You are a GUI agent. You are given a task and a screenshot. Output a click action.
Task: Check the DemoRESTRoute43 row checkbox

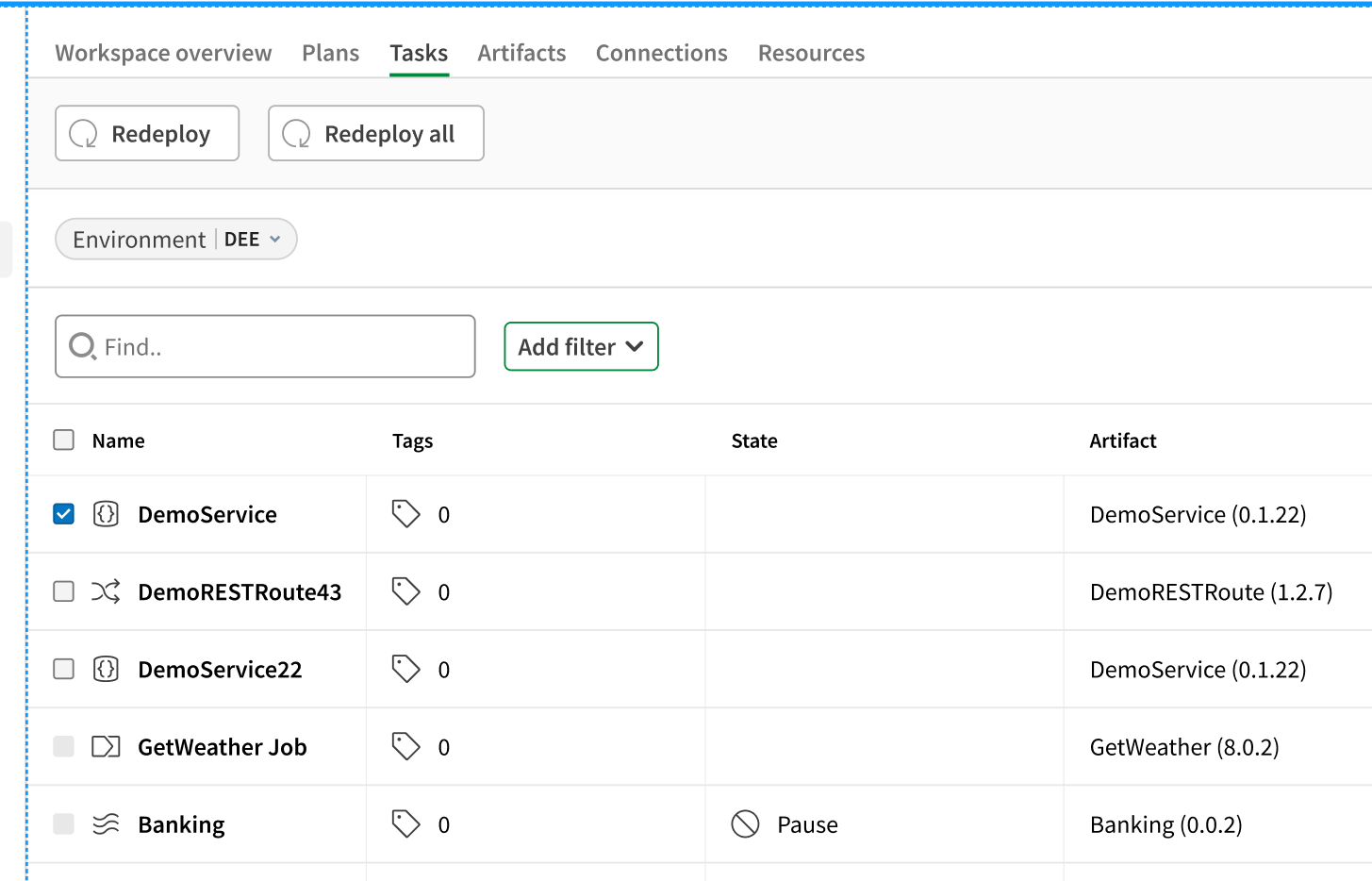point(63,591)
